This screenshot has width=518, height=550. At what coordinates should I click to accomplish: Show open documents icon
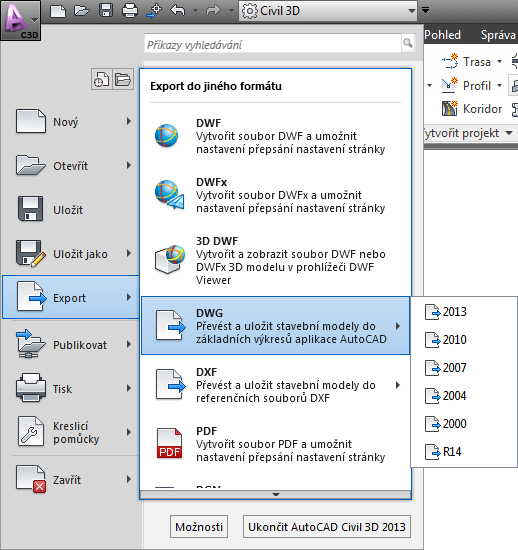123,79
